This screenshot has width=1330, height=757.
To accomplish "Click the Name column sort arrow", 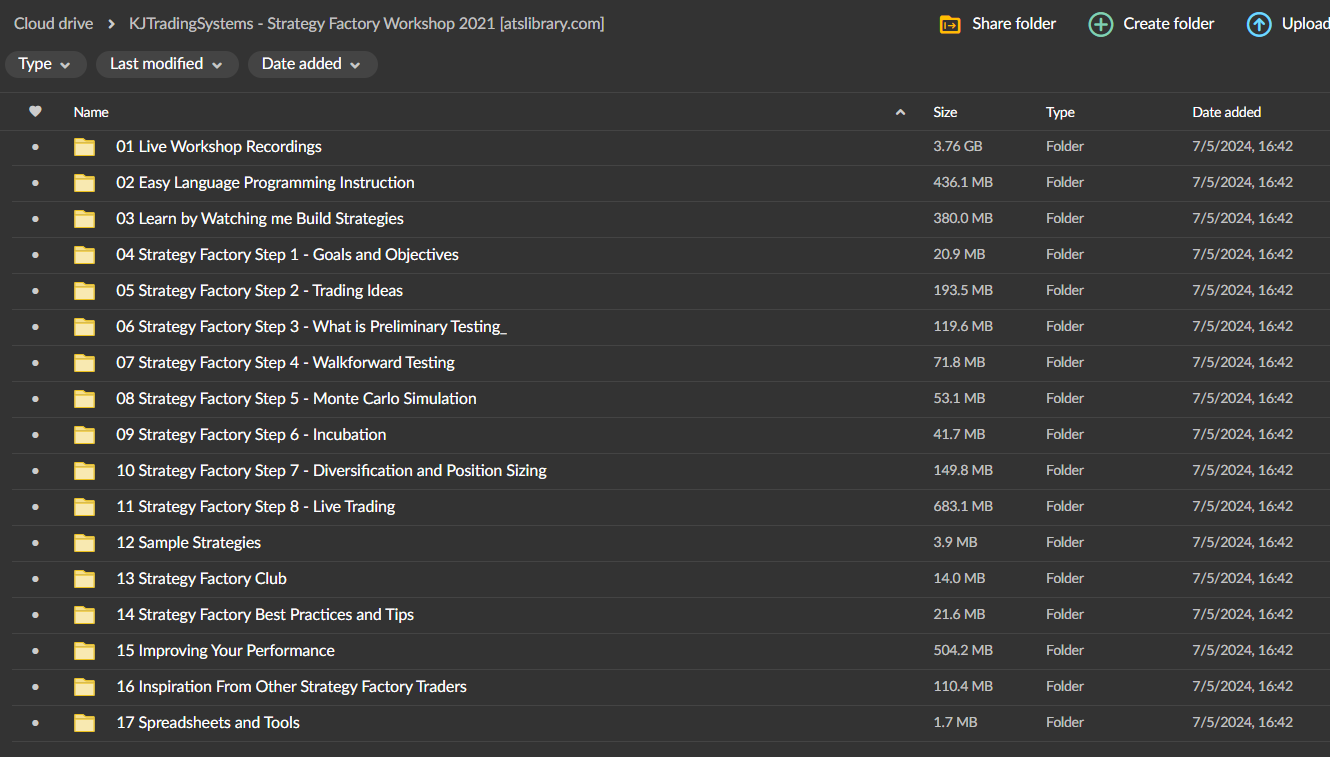I will point(900,112).
